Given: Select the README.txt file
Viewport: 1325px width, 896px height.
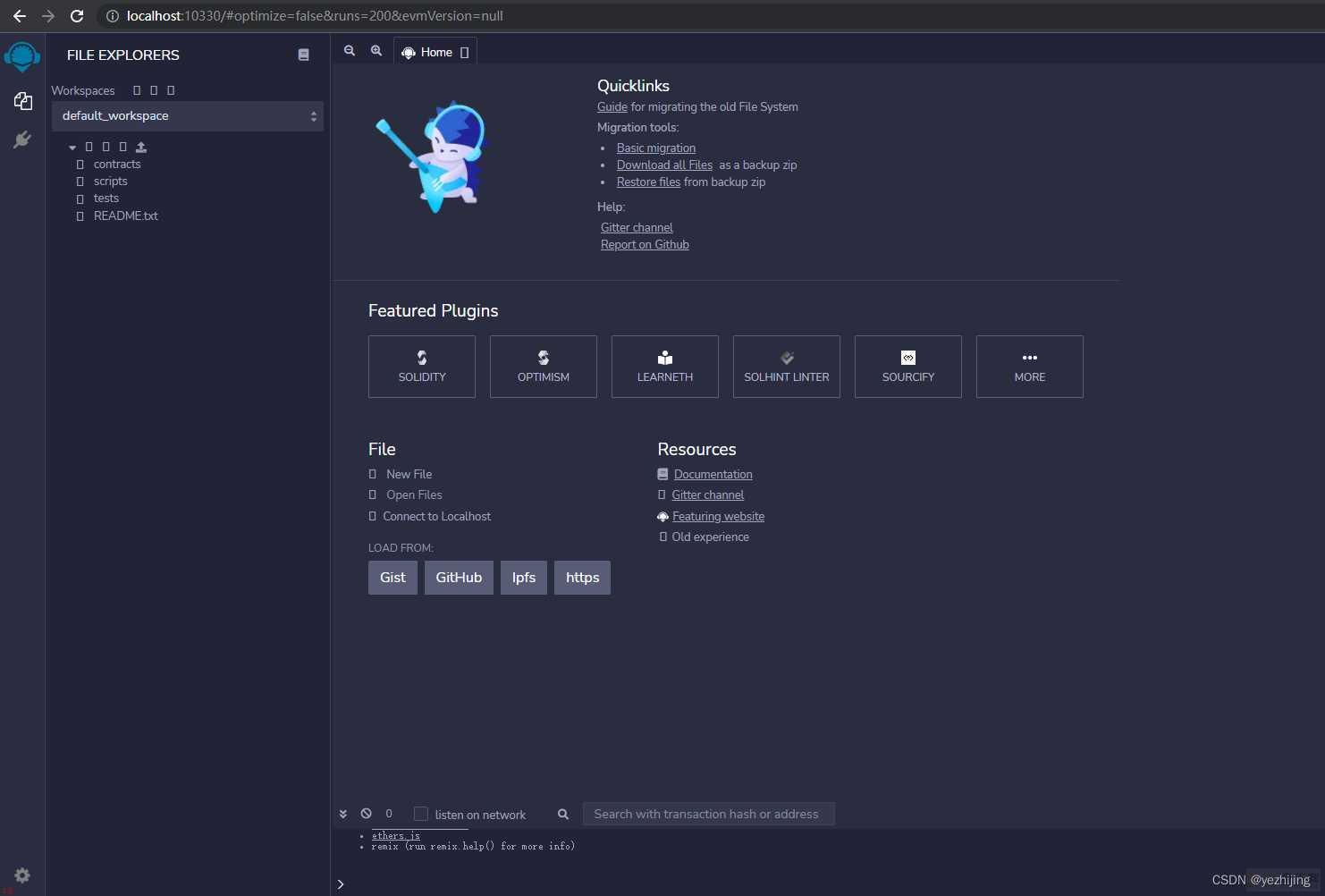Looking at the screenshot, I should (126, 216).
